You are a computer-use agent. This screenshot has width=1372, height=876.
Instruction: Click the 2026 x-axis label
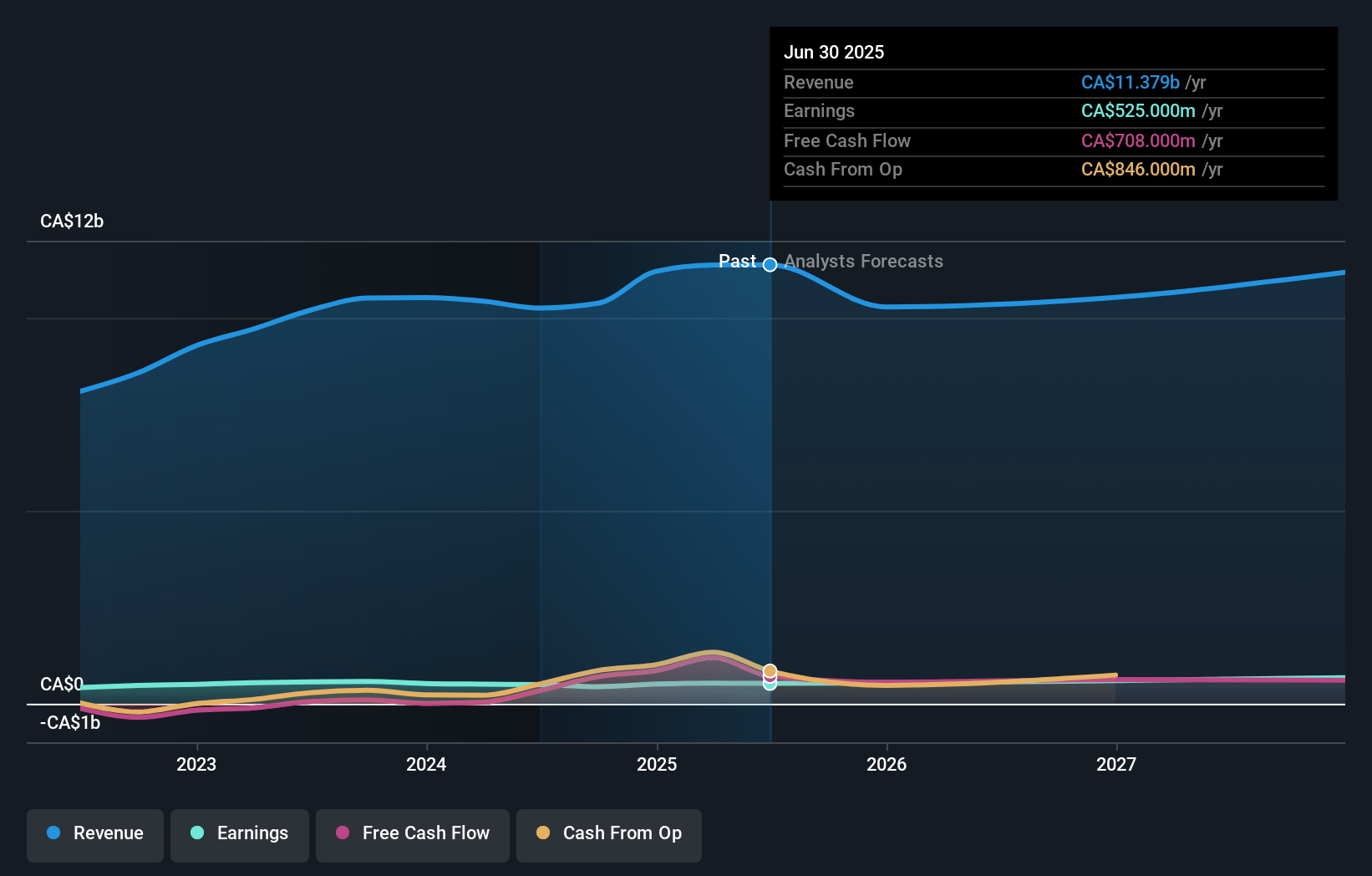(887, 764)
